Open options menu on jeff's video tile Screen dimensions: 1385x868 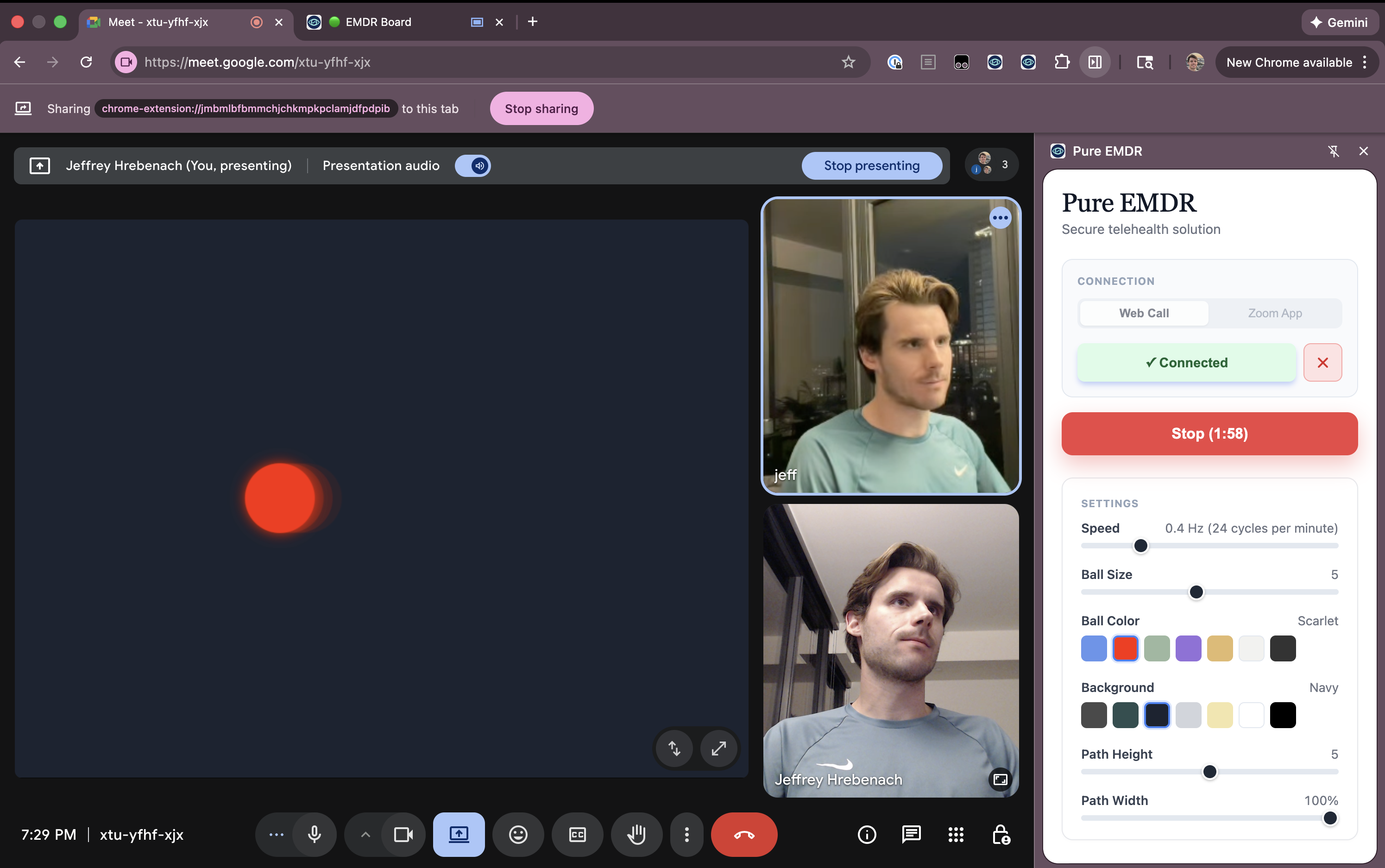1000,217
